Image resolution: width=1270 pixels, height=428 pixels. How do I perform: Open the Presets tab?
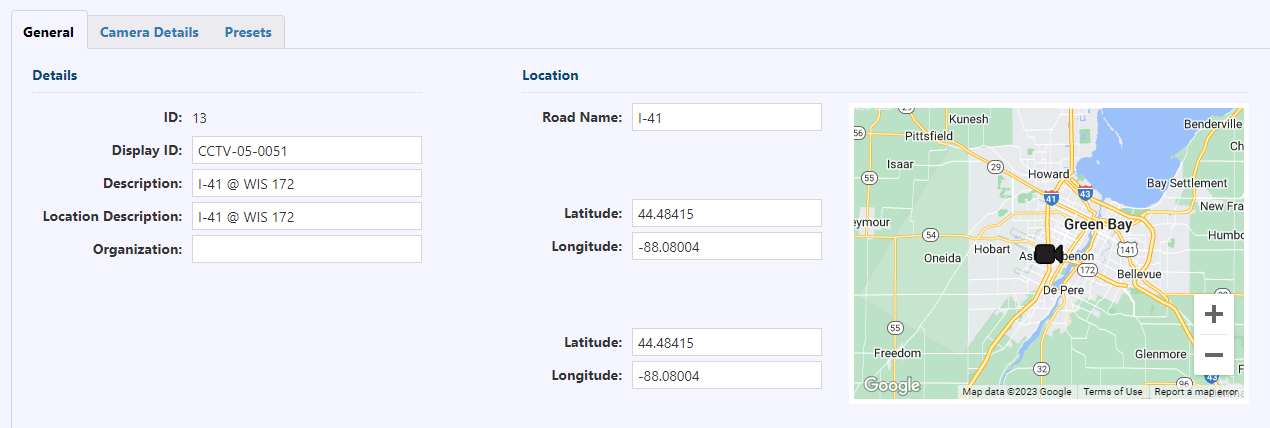point(248,32)
